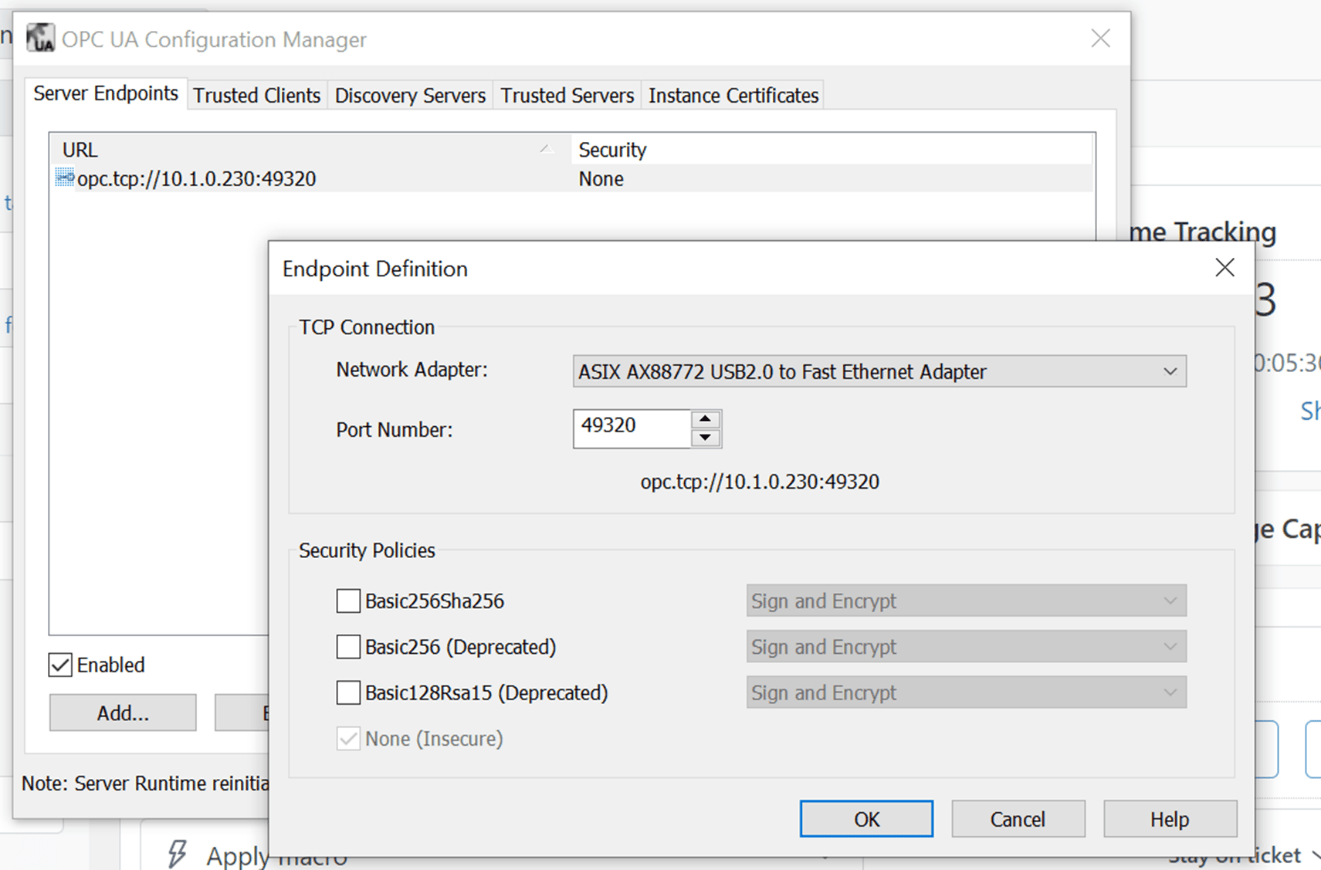The image size is (1321, 870).
Task: Click into the Port Number field
Action: tap(631, 428)
